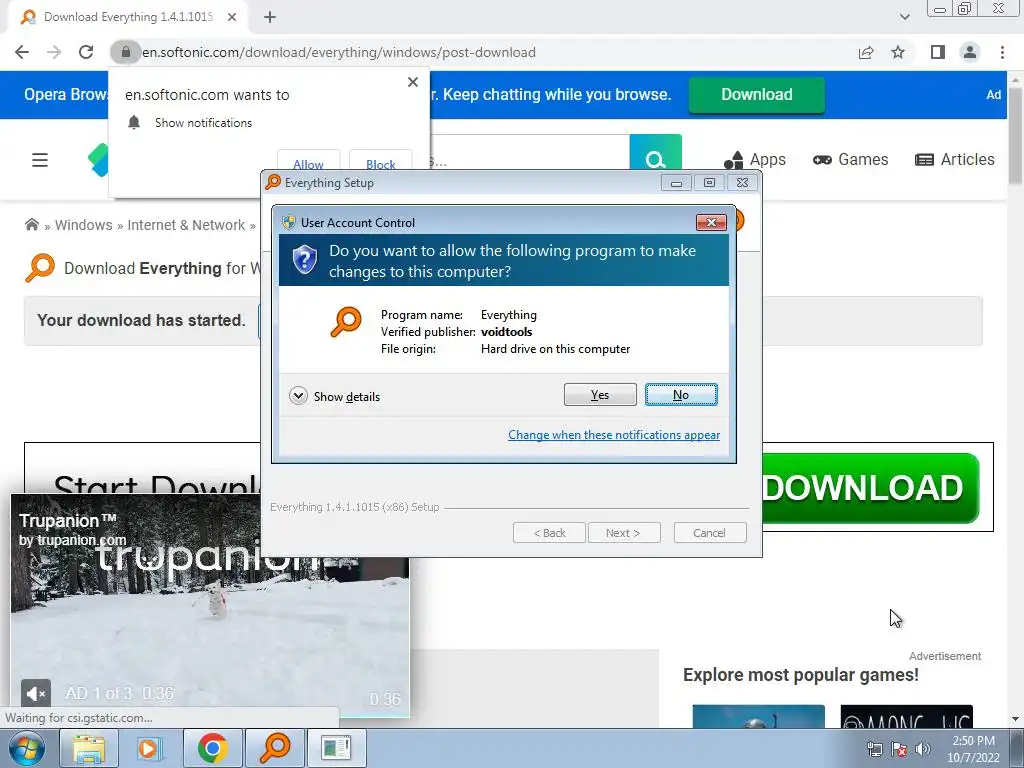This screenshot has width=1024, height=768.
Task: Click green Download button in Opera ad banner
Action: pos(756,95)
